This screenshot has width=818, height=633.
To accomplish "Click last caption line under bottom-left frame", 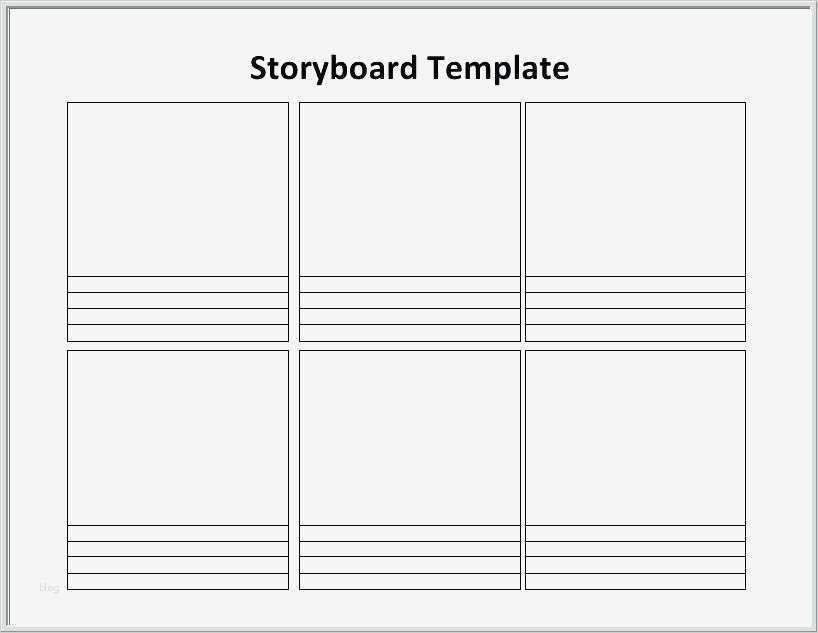I will [x=178, y=581].
